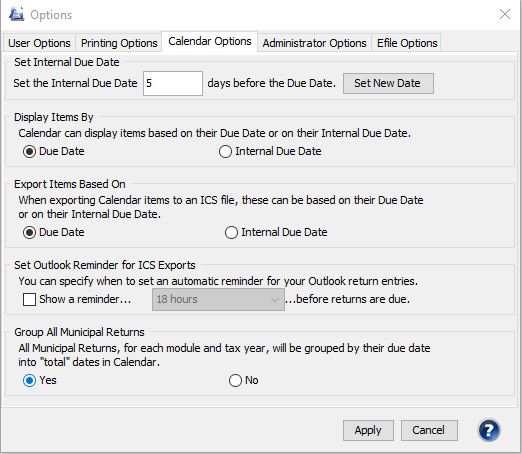Close the Options dialog window
Image resolution: width=522 pixels, height=454 pixels.
505,14
